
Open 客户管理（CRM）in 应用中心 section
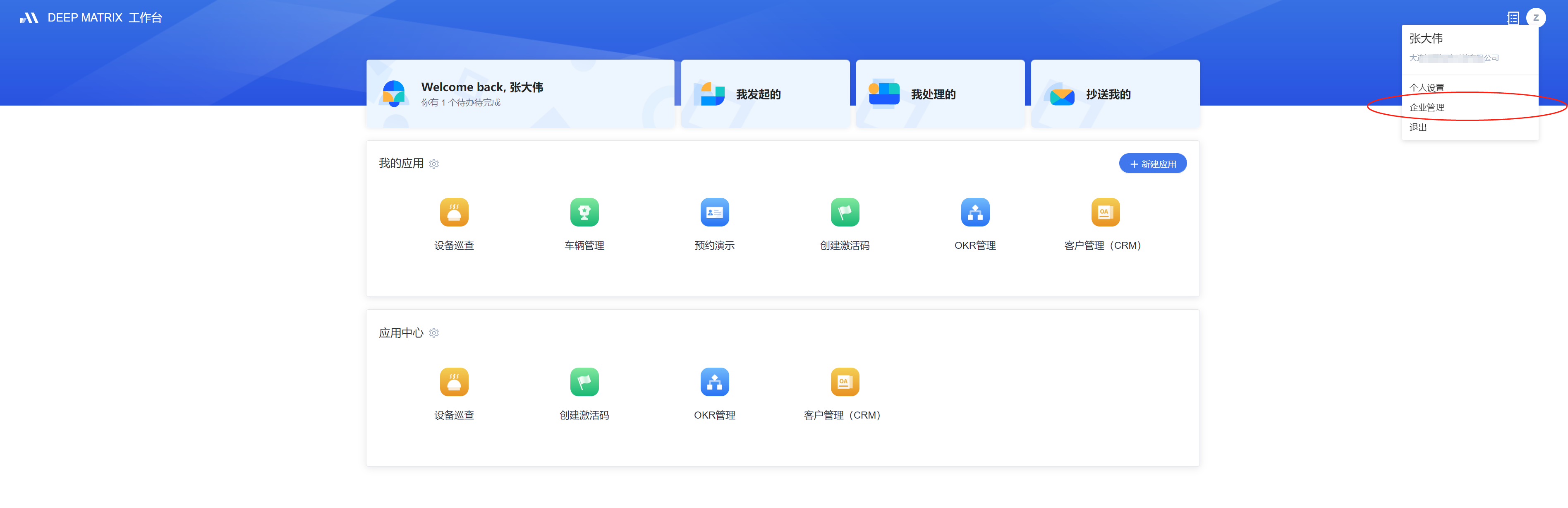(845, 383)
